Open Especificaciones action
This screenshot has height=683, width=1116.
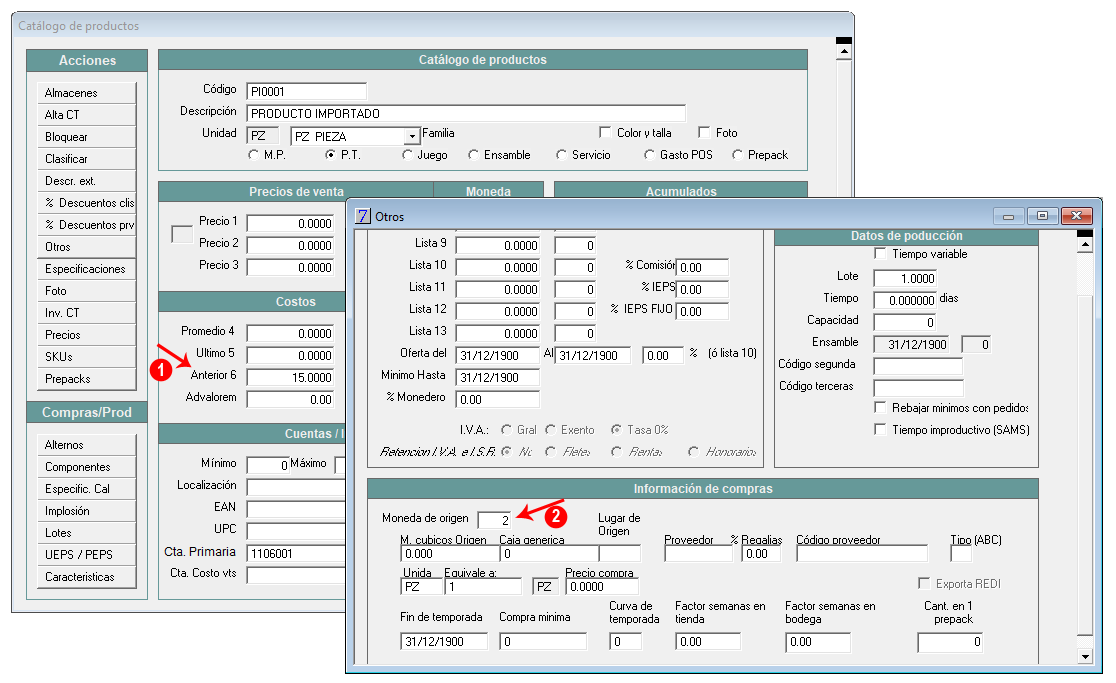[x=86, y=270]
